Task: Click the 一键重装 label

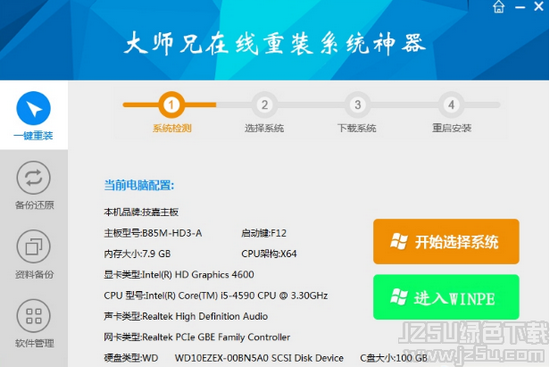Action: (x=33, y=135)
